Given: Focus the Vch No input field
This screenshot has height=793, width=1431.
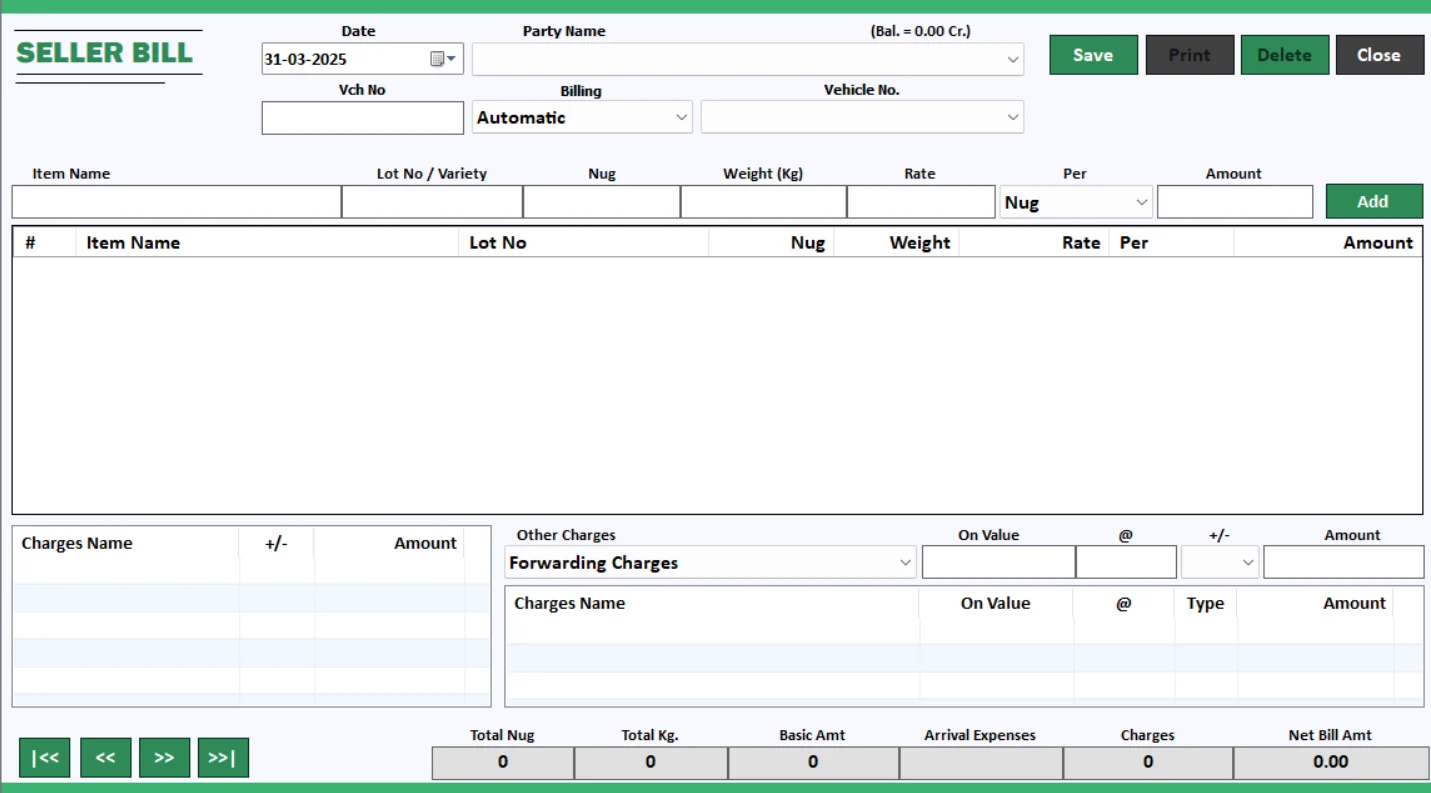Looking at the screenshot, I should pos(362,118).
